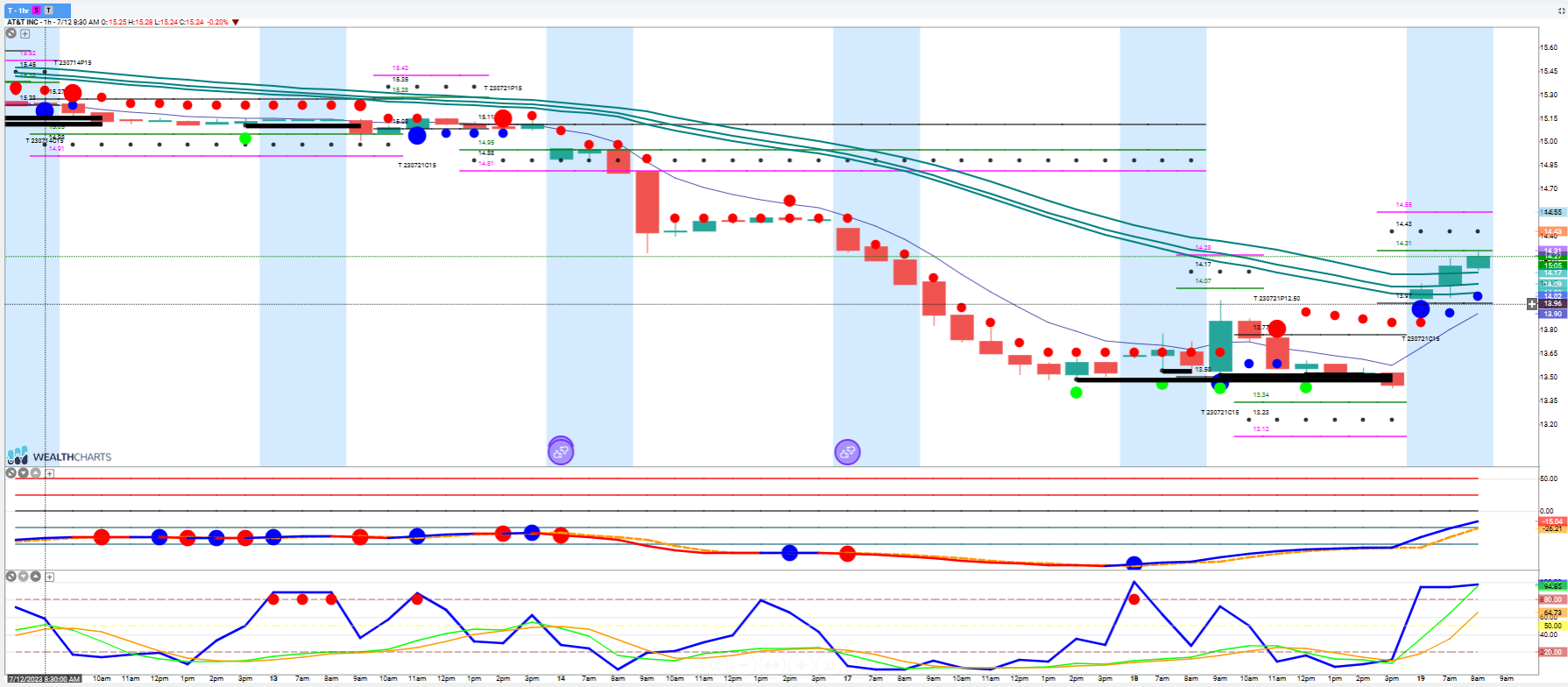Click the plus box in middle indicator pane
This screenshot has height=687, width=1568.
[50, 474]
